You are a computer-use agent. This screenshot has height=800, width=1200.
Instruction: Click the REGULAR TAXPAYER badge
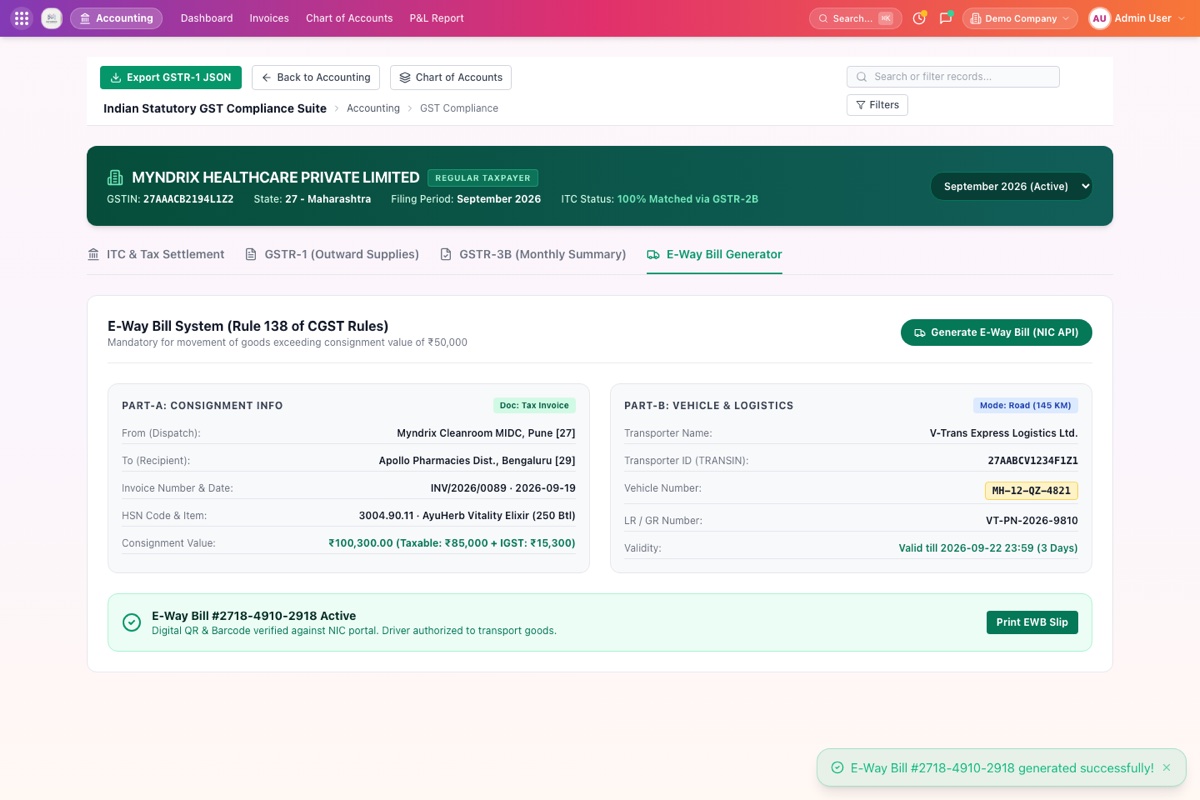pyautogui.click(x=483, y=178)
